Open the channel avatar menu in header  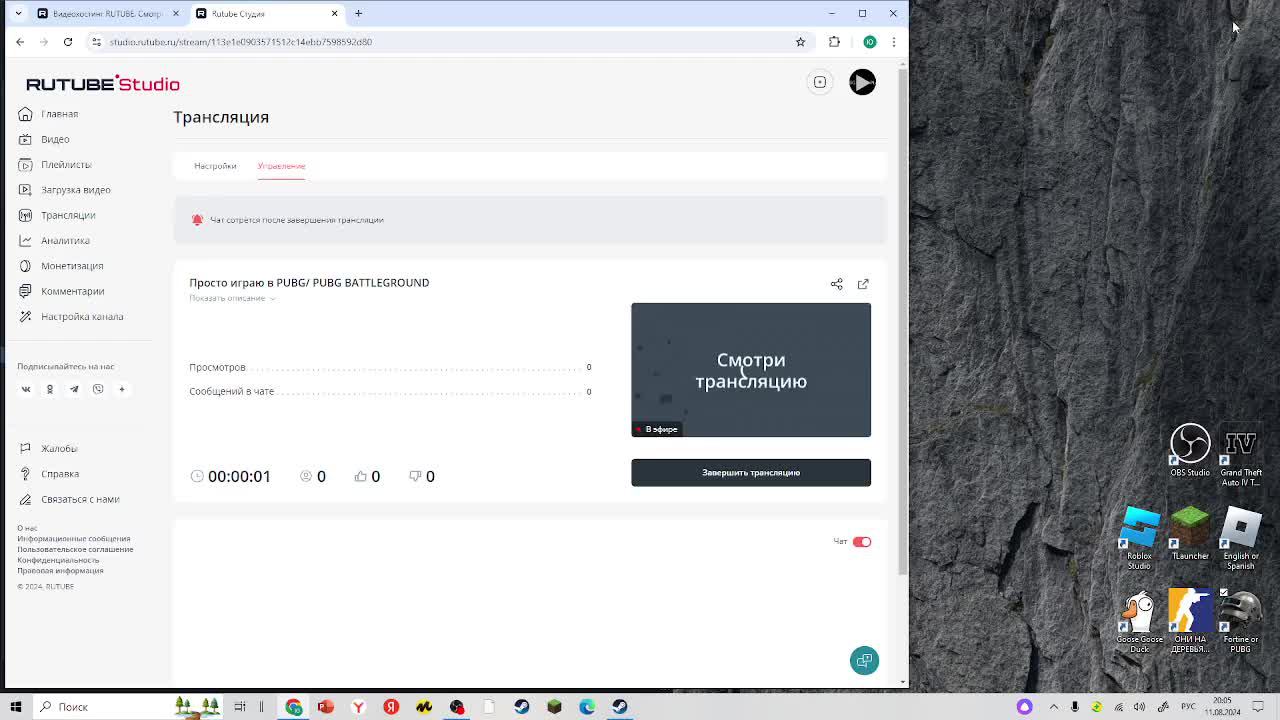863,82
